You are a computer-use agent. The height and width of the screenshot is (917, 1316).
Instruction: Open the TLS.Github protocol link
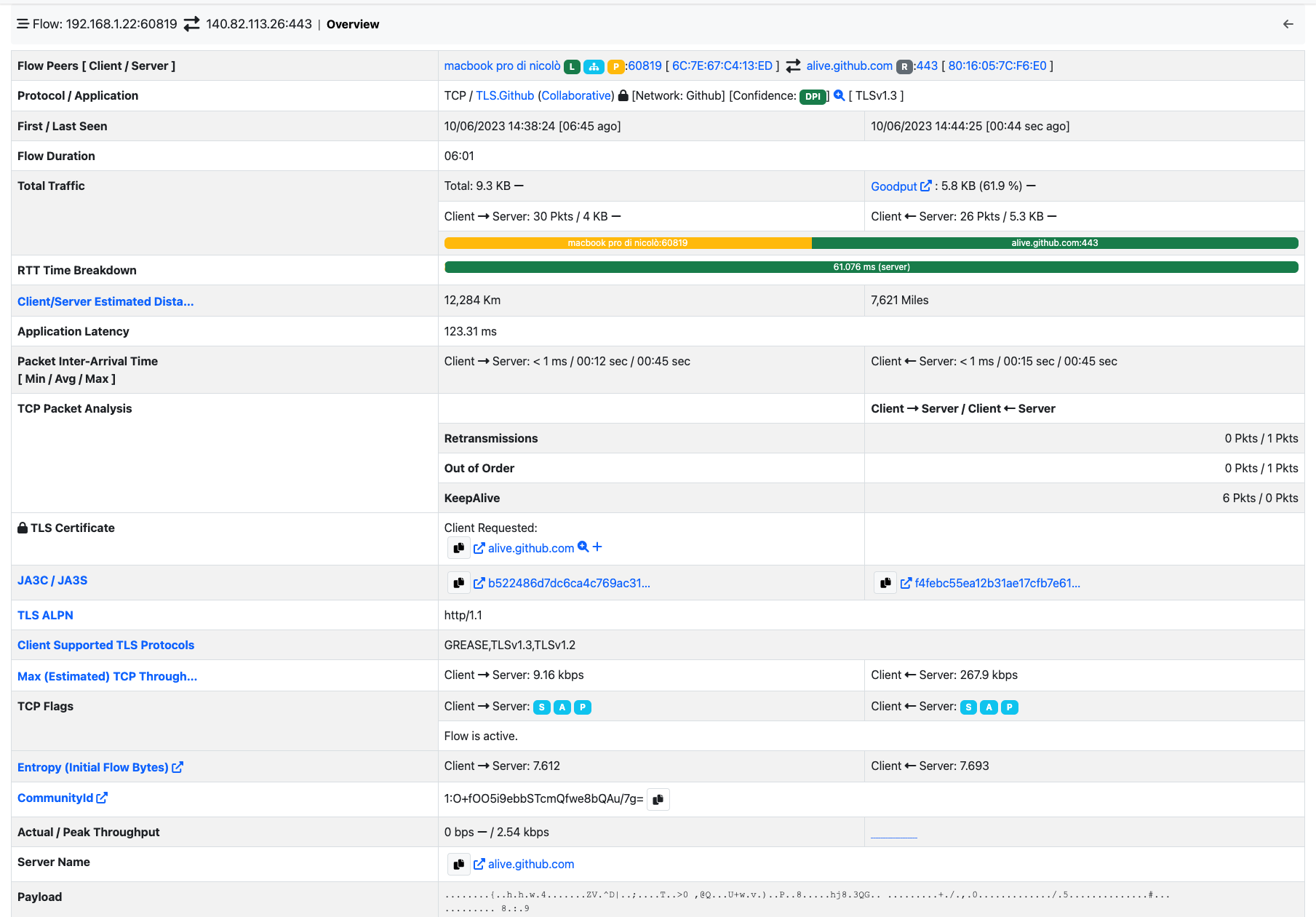[x=505, y=95]
